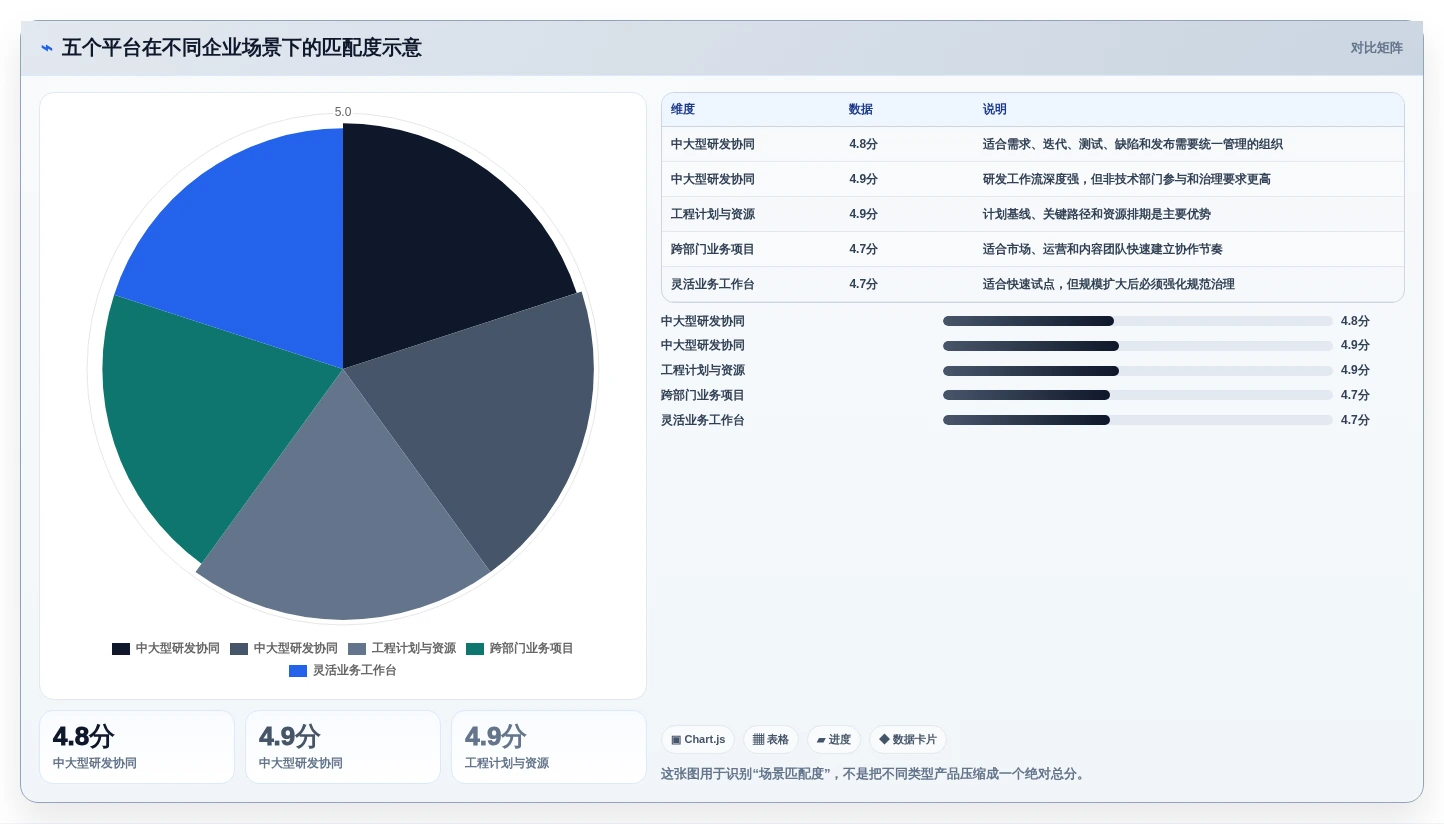
Task: Click the 进度 chip
Action: click(833, 740)
